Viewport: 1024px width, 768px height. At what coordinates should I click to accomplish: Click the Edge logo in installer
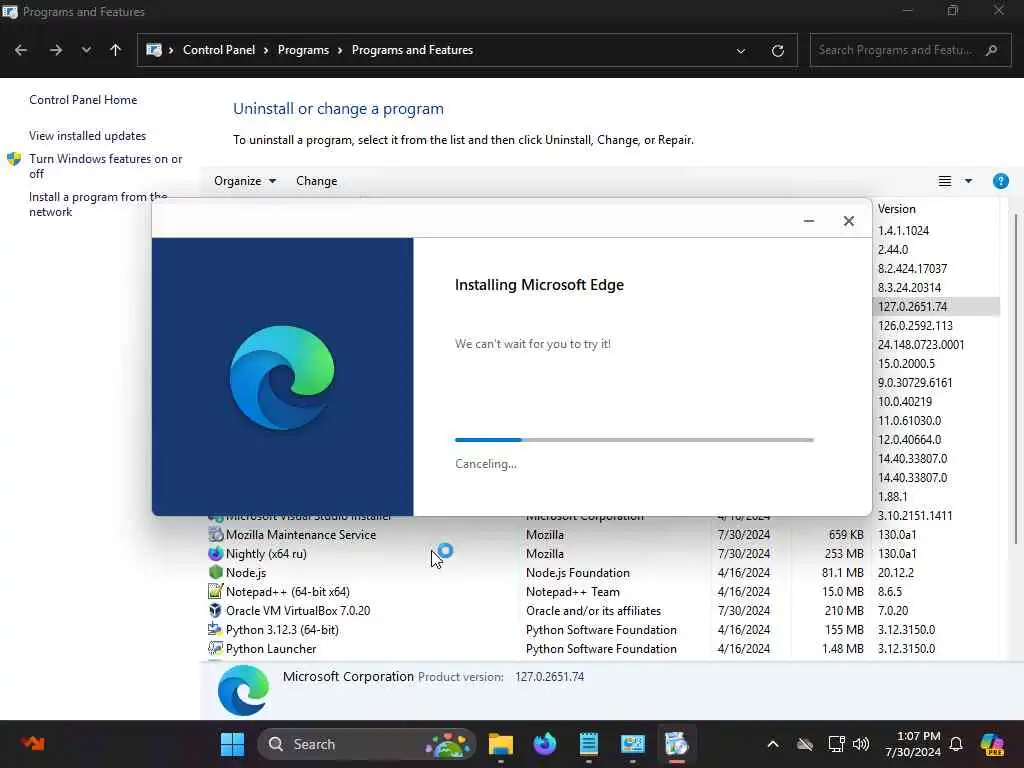click(281, 377)
